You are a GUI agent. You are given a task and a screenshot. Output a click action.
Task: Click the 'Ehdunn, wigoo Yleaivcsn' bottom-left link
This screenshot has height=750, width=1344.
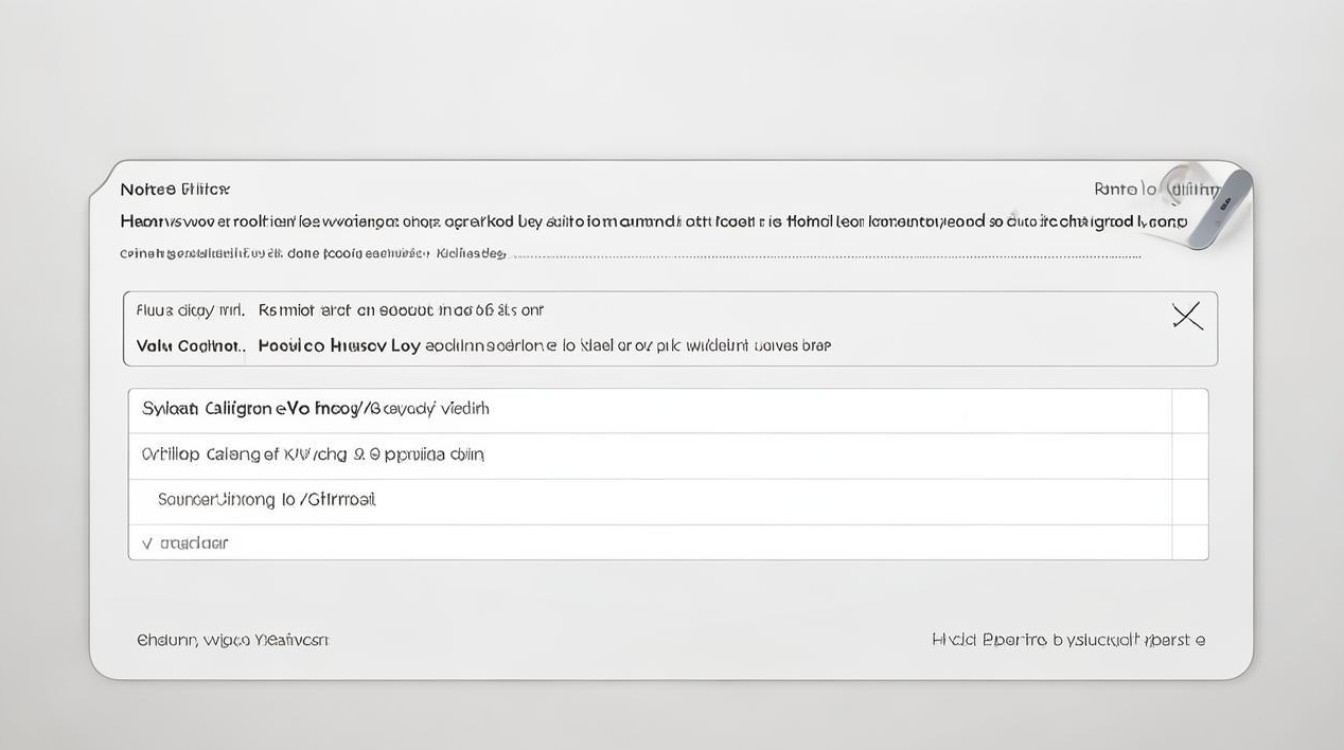click(232, 640)
